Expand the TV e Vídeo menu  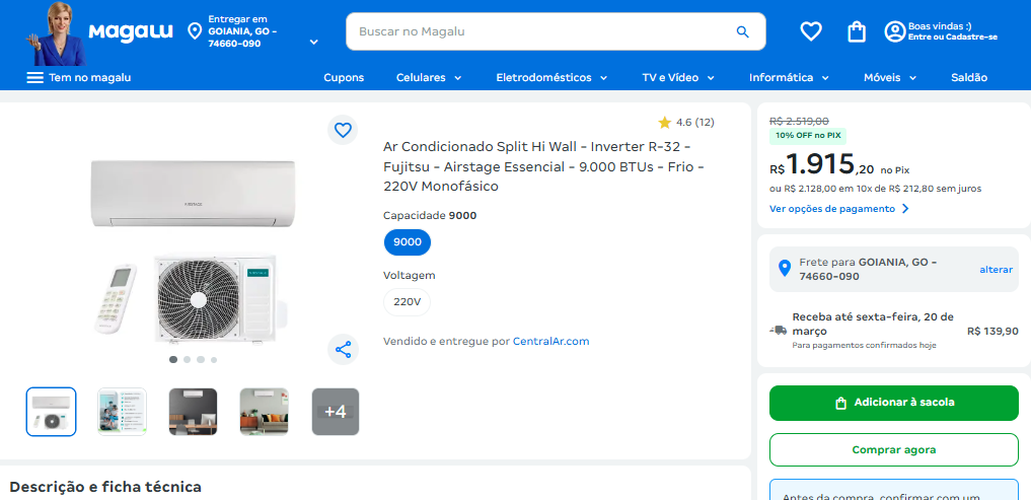(678, 78)
